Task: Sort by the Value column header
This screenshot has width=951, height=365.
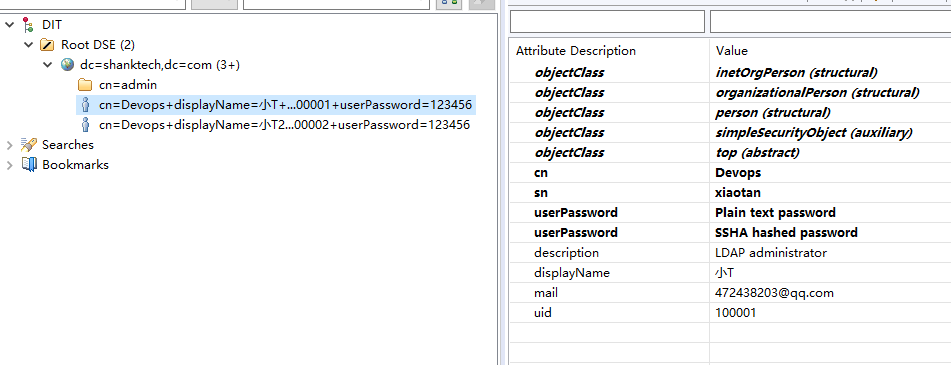Action: tap(731, 51)
